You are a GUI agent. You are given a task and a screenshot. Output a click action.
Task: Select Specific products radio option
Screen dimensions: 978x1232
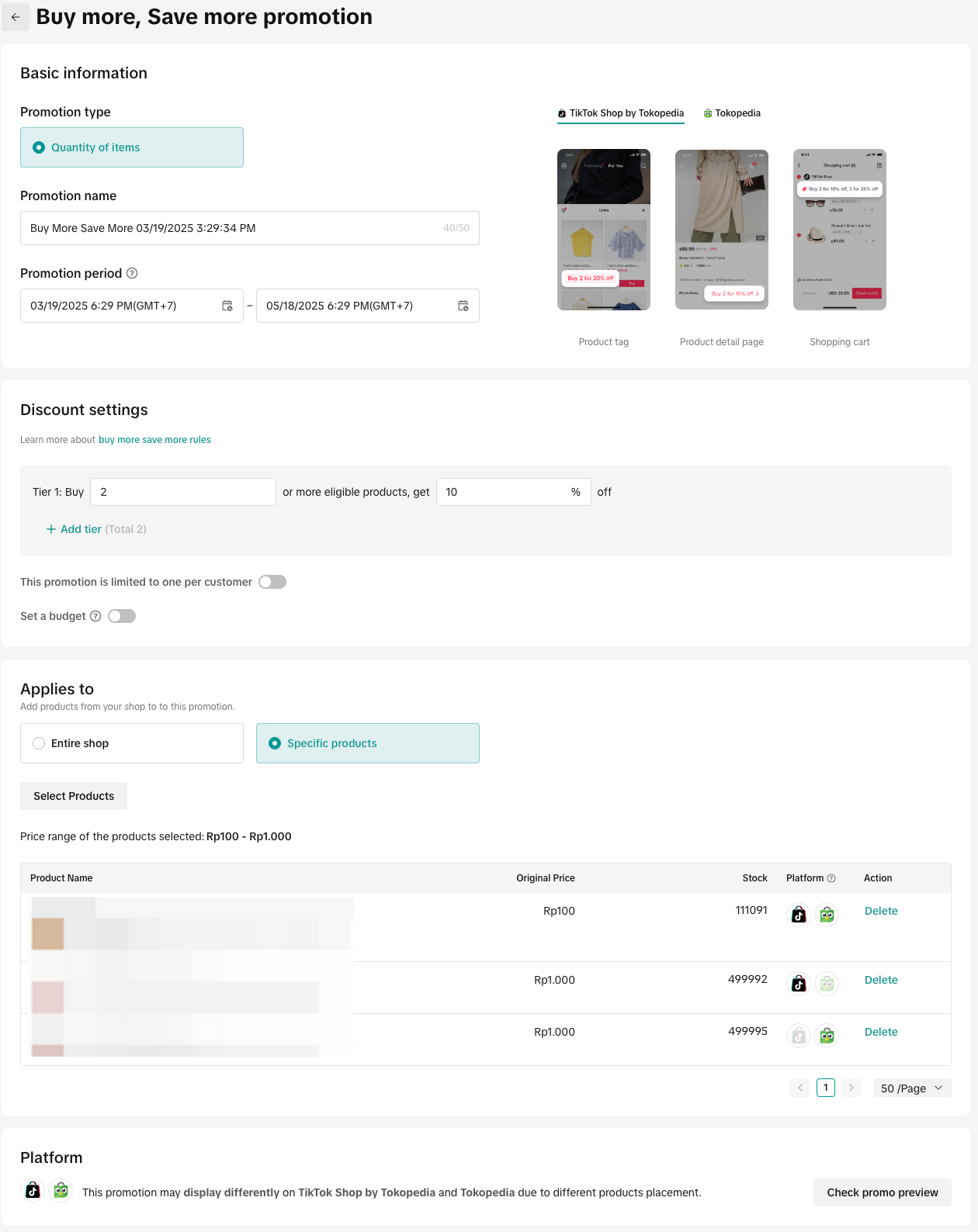(275, 743)
